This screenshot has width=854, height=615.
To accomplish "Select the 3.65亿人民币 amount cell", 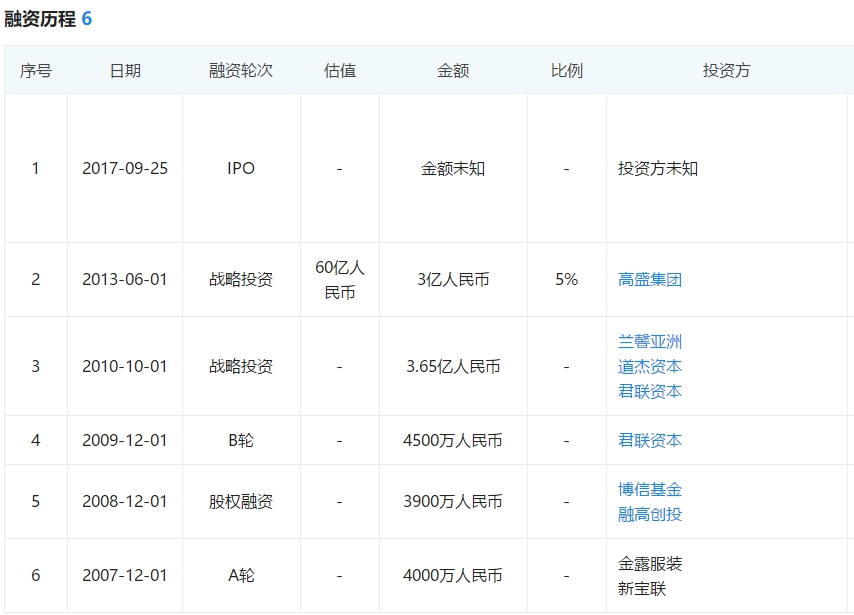I will (453, 367).
